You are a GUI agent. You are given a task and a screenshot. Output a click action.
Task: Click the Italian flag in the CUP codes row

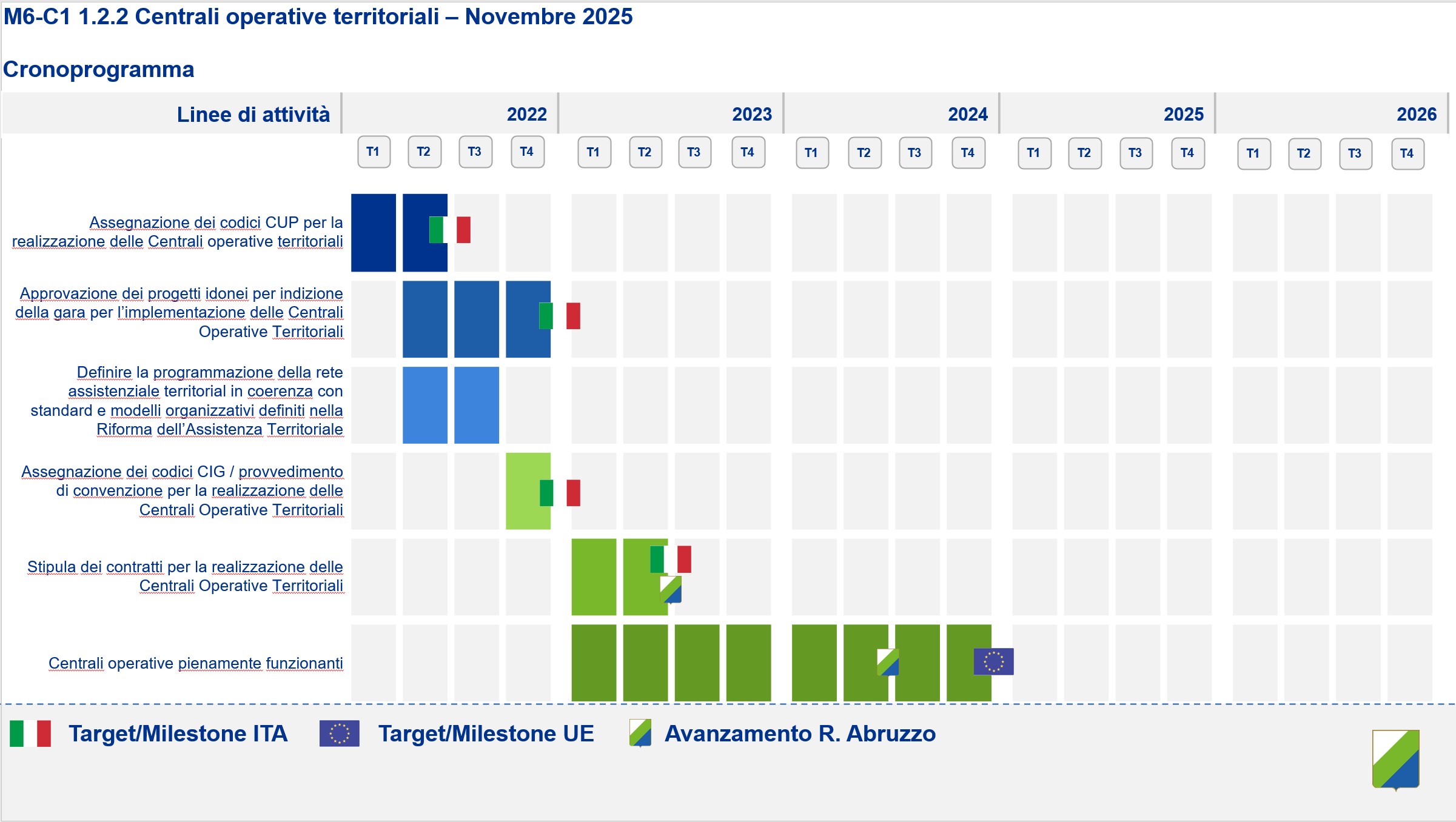pyautogui.click(x=449, y=230)
